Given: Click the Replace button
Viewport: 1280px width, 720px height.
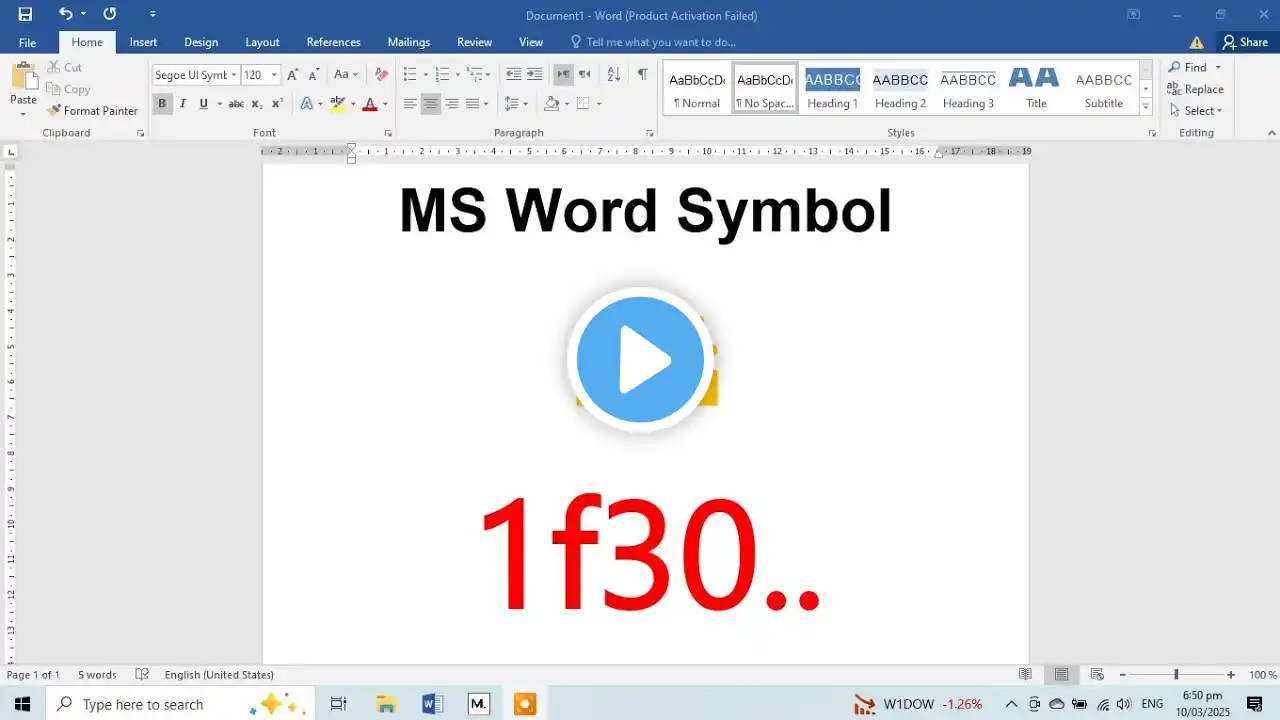Looking at the screenshot, I should point(1196,89).
